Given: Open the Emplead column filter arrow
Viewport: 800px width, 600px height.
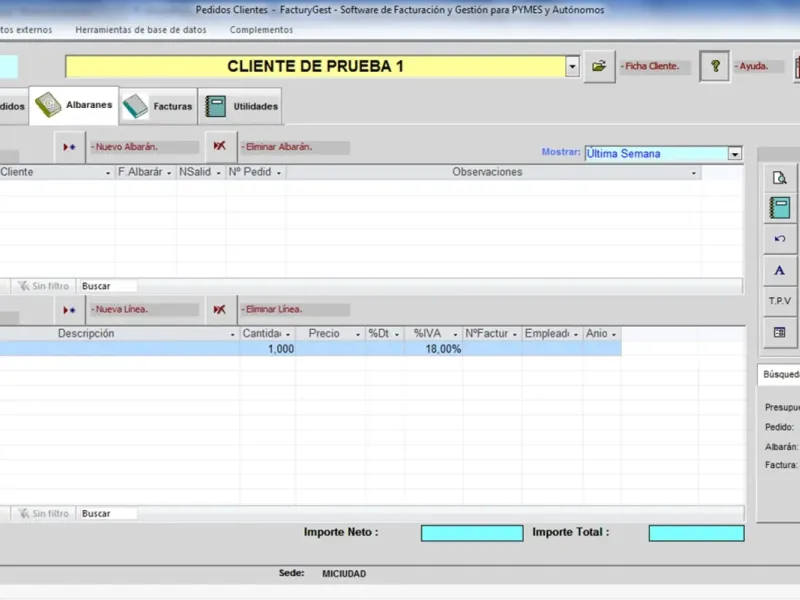Looking at the screenshot, I should click(576, 335).
